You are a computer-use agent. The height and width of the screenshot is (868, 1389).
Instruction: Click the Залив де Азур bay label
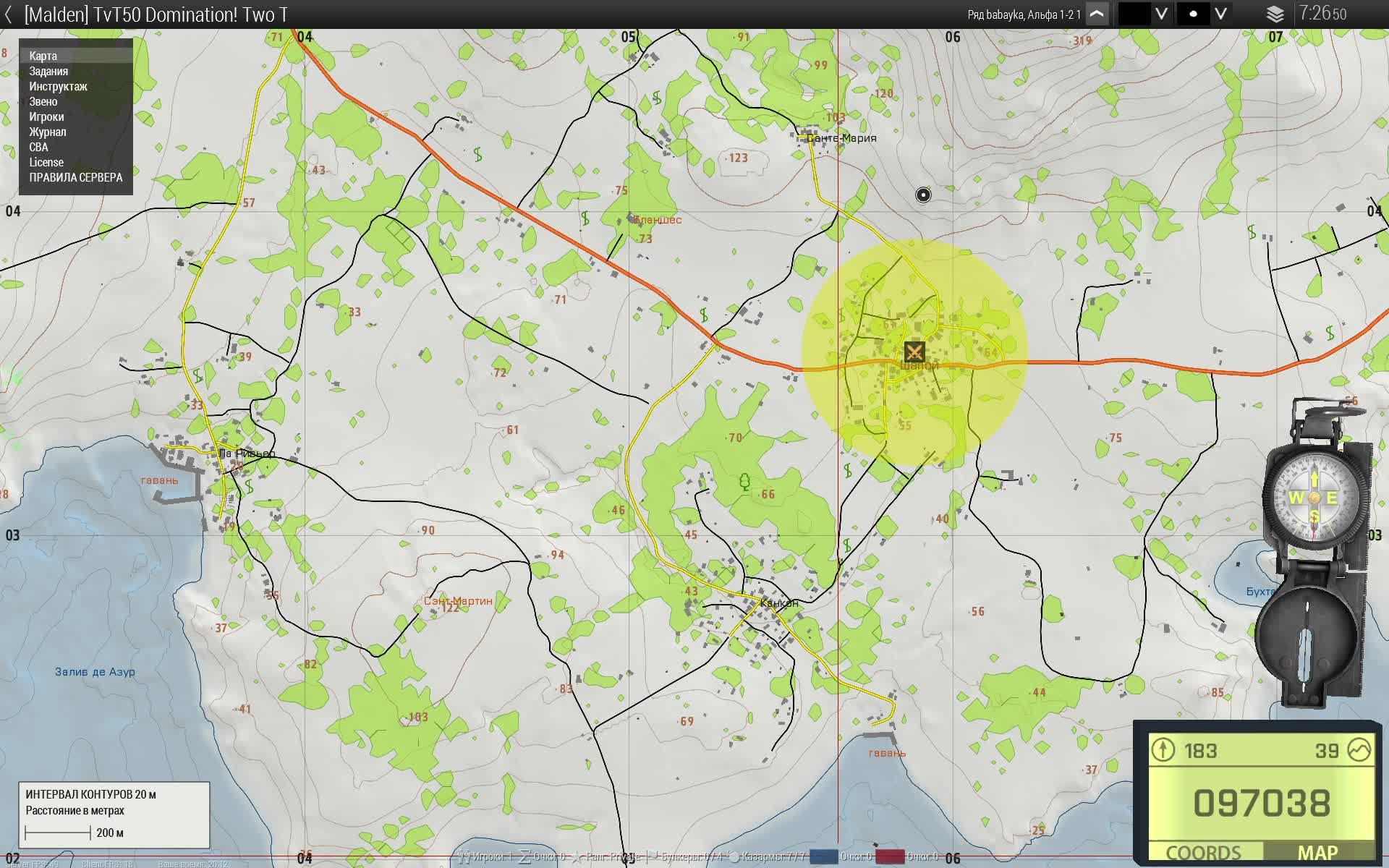pyautogui.click(x=95, y=671)
